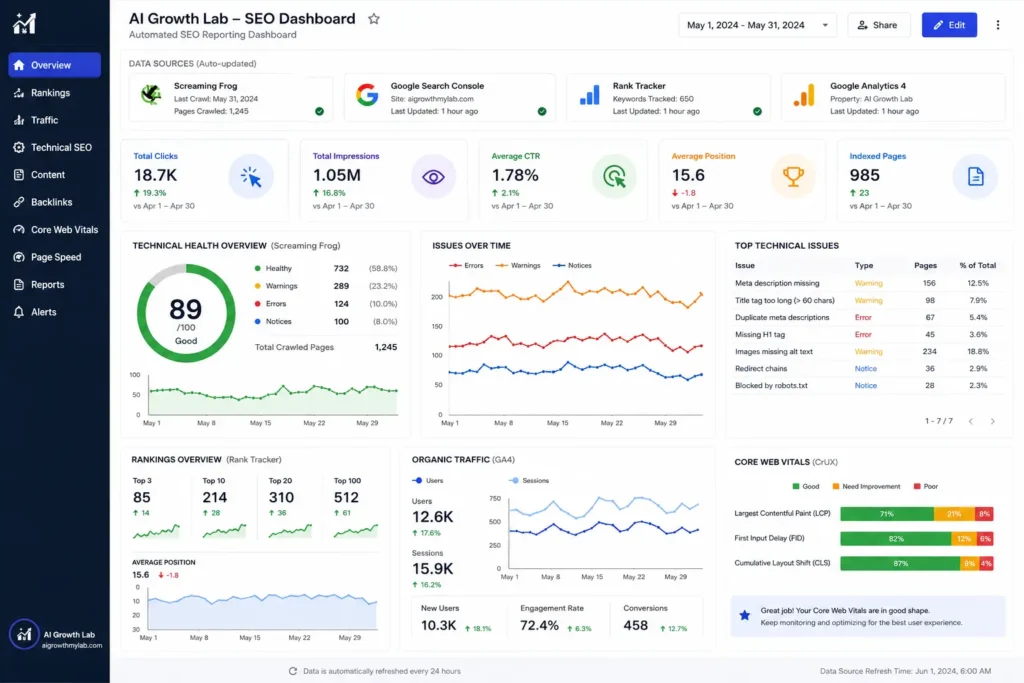Image resolution: width=1024 pixels, height=683 pixels.
Task: Toggle Users series in Organic Traffic legend
Action: 428,481
